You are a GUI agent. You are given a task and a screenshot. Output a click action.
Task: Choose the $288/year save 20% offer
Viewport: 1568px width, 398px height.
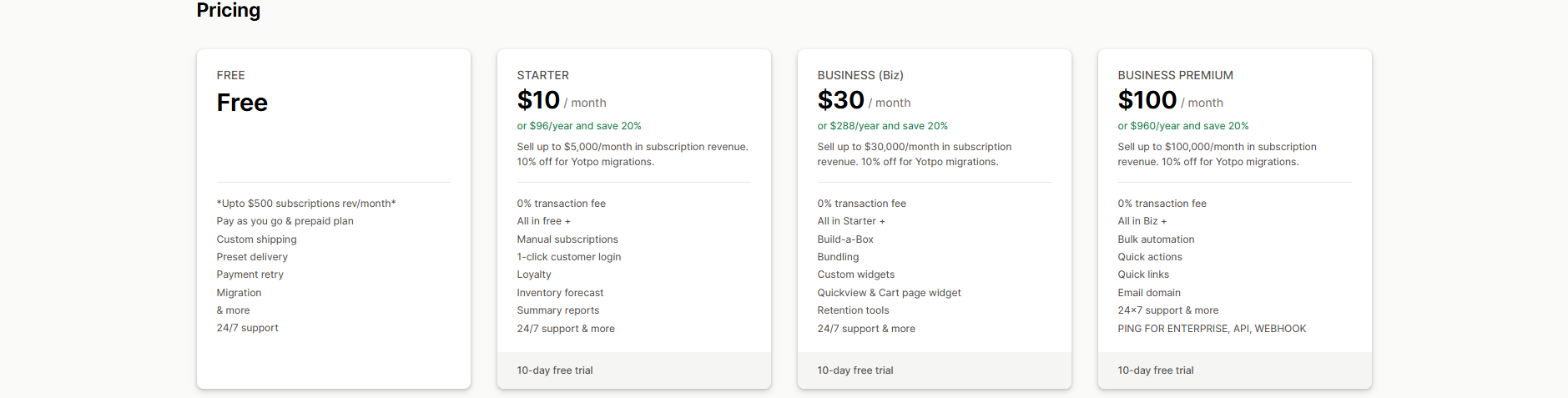[x=882, y=126]
